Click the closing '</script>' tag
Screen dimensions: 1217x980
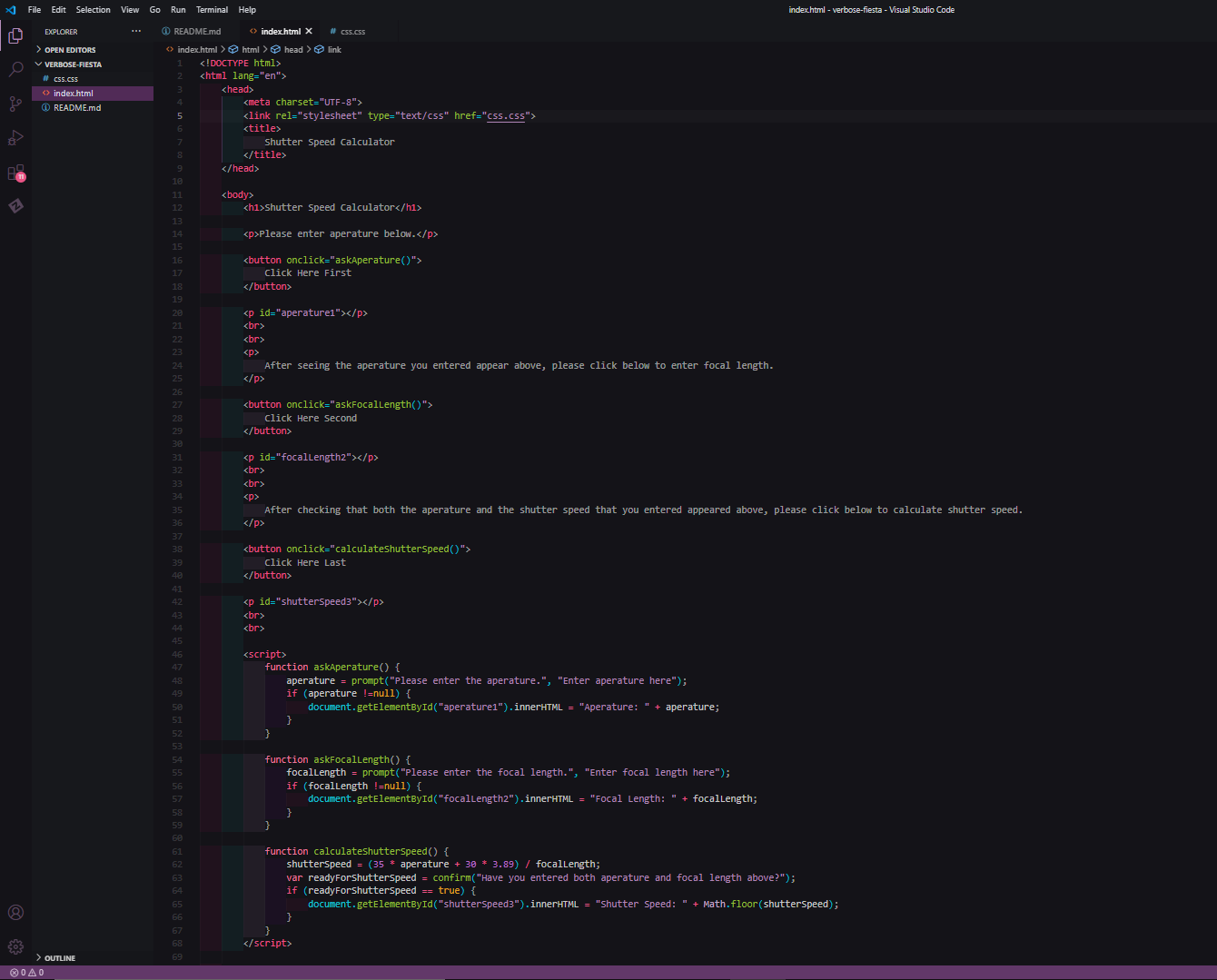point(267,944)
